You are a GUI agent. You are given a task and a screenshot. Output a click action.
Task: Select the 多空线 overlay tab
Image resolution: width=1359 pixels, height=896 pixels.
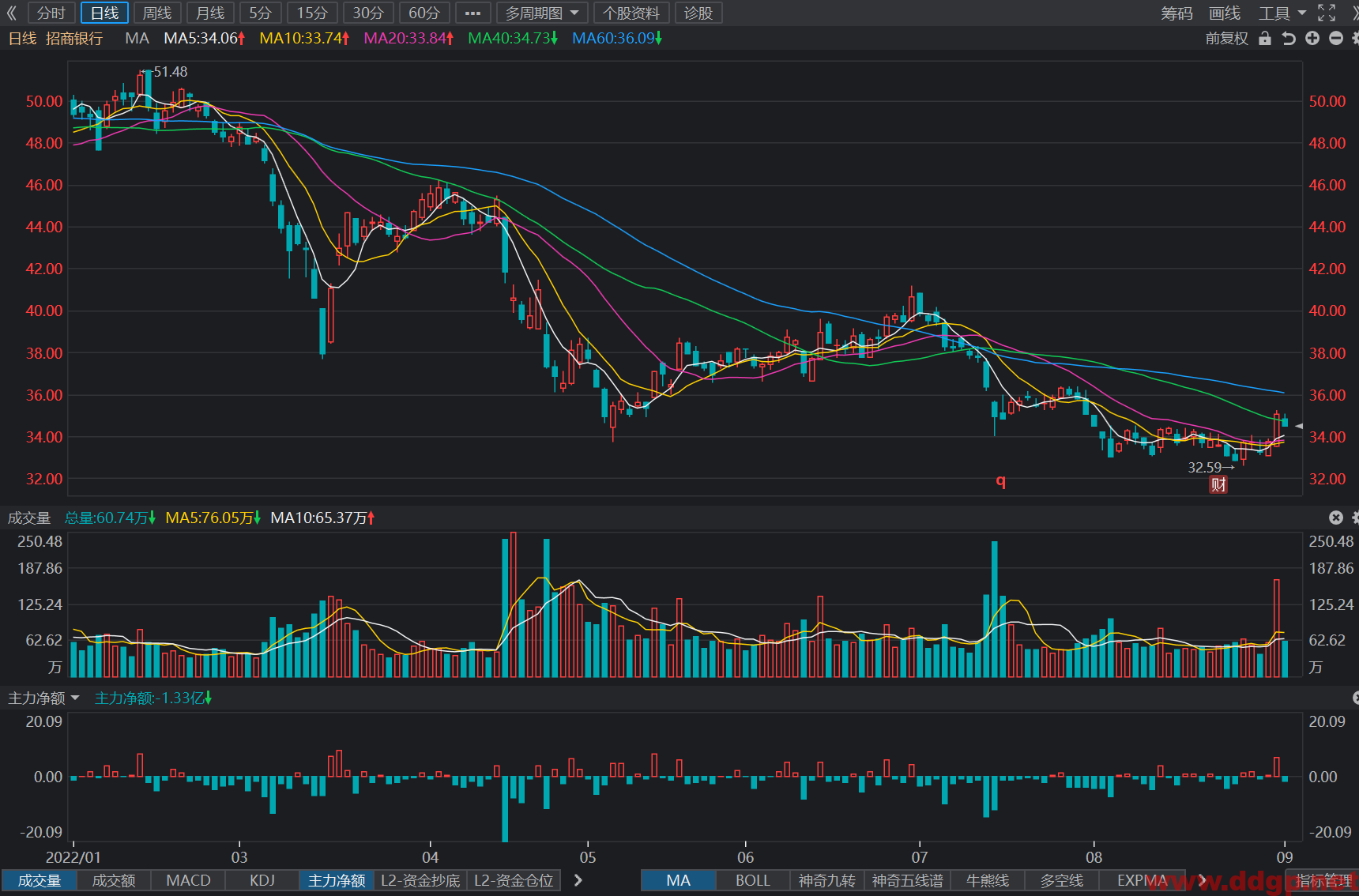click(x=1062, y=880)
